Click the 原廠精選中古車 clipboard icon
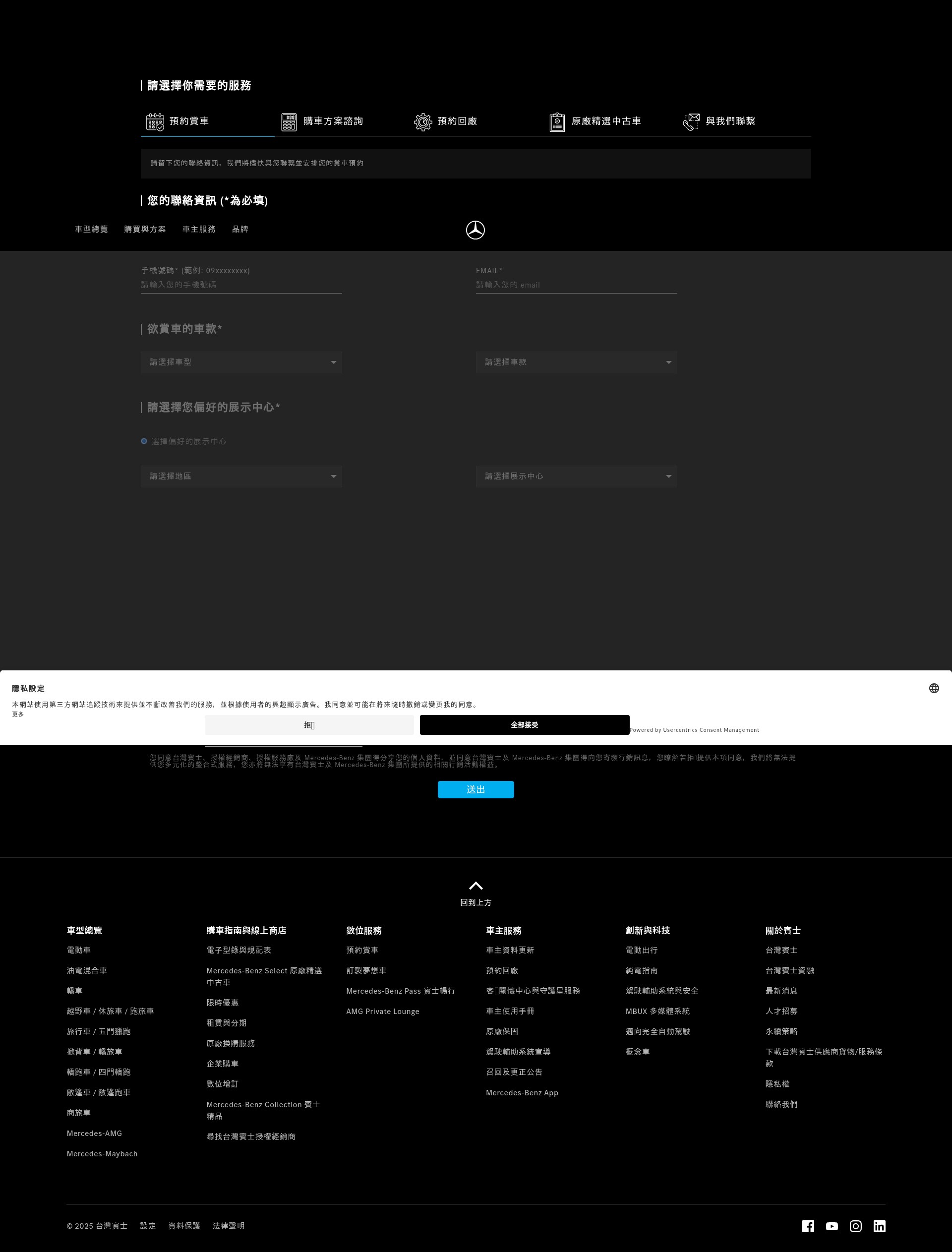This screenshot has width=952, height=1252. (557, 122)
